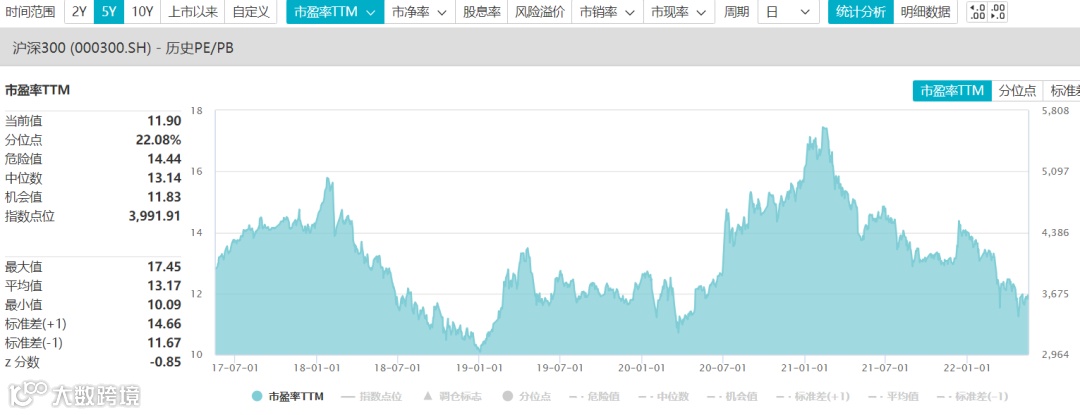Click the 最小值 10.09 value
Screen dimensions: 1080x415
(x=164, y=305)
